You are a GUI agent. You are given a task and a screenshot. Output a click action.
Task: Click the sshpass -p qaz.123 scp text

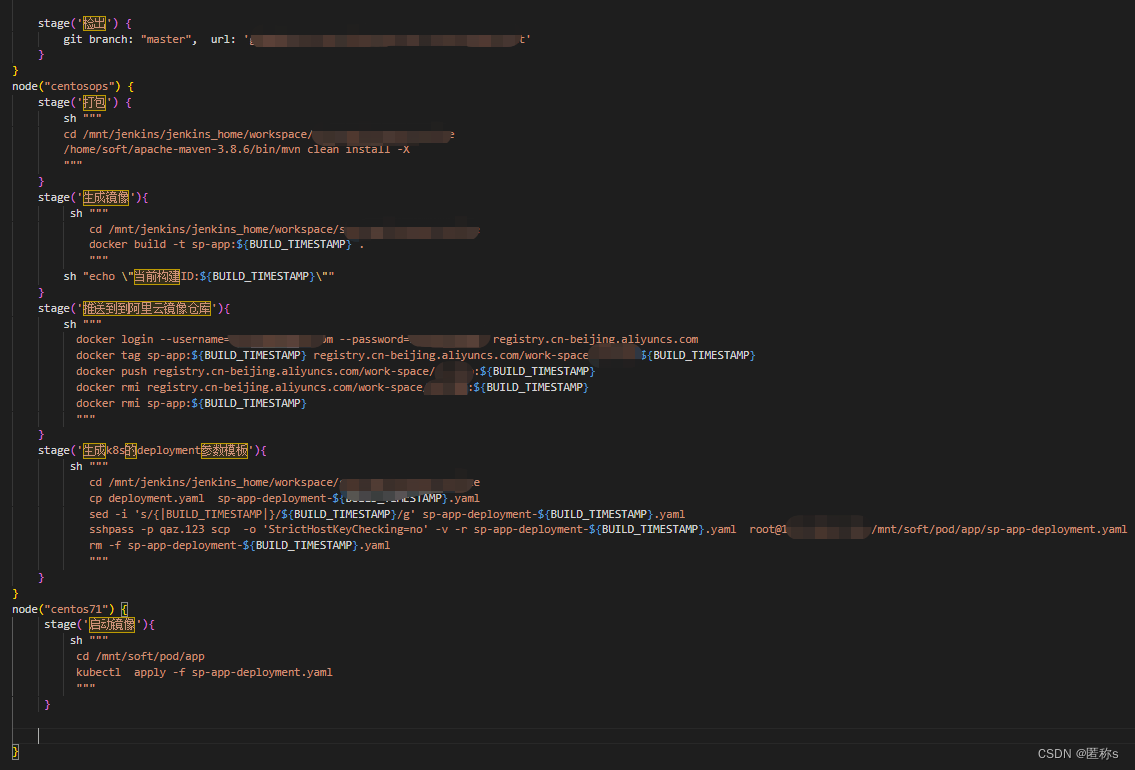click(159, 530)
